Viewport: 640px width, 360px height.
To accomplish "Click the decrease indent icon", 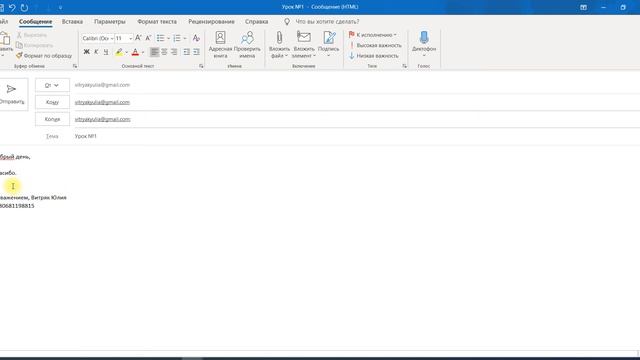I will click(187, 52).
